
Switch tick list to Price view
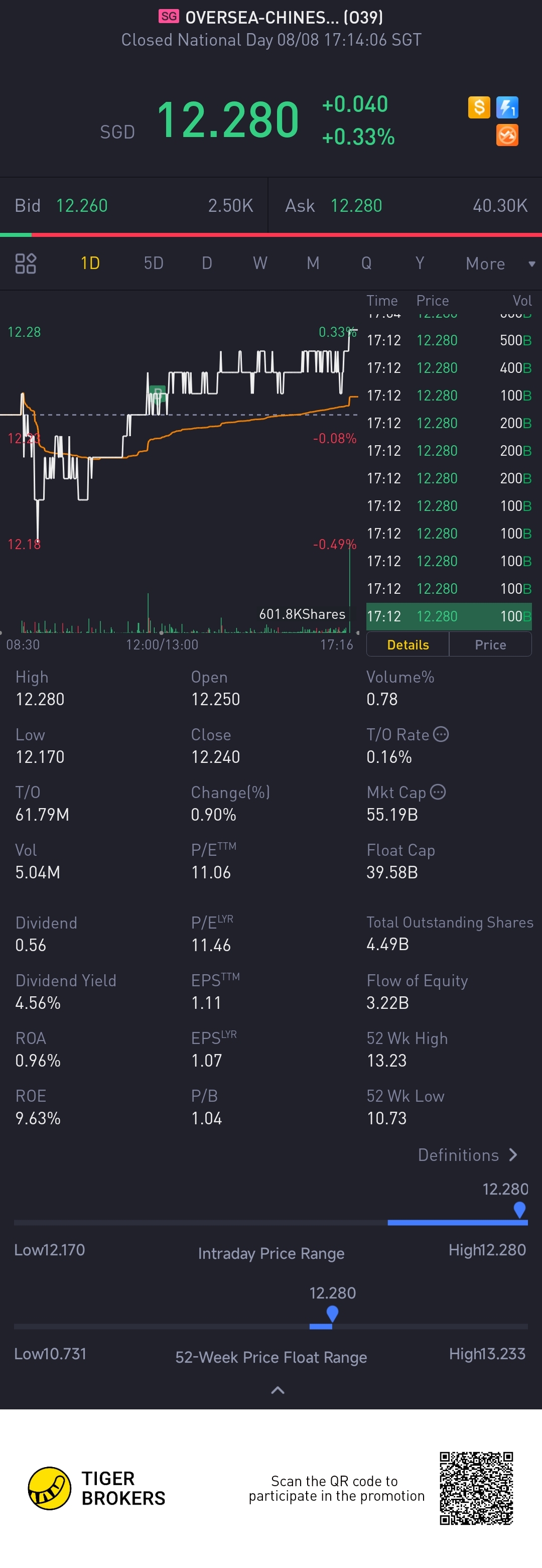pos(490,644)
